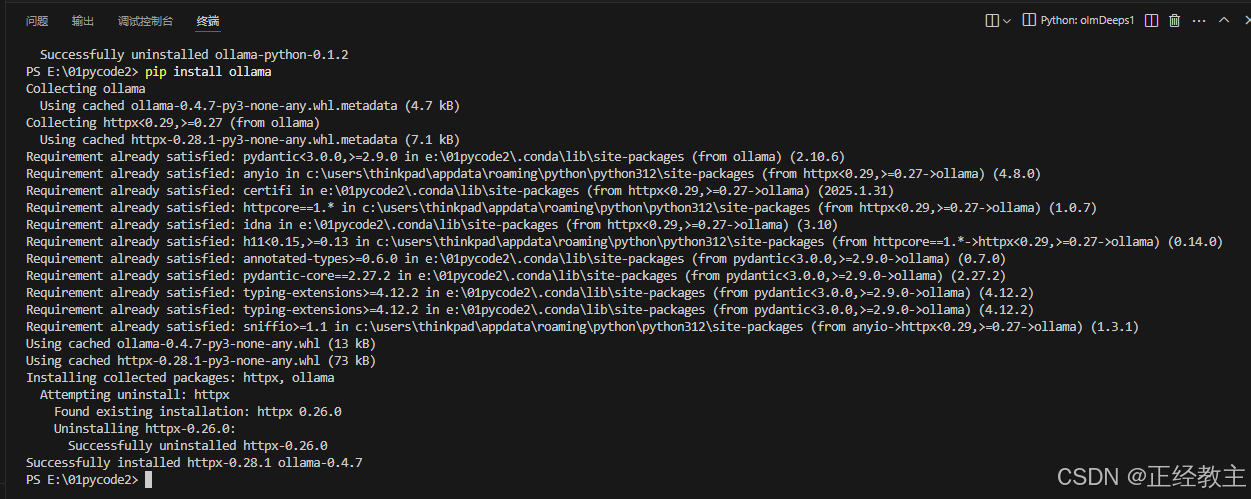Image resolution: width=1251 pixels, height=499 pixels.
Task: Maximize panel size with the up chevron
Action: [1223, 20]
